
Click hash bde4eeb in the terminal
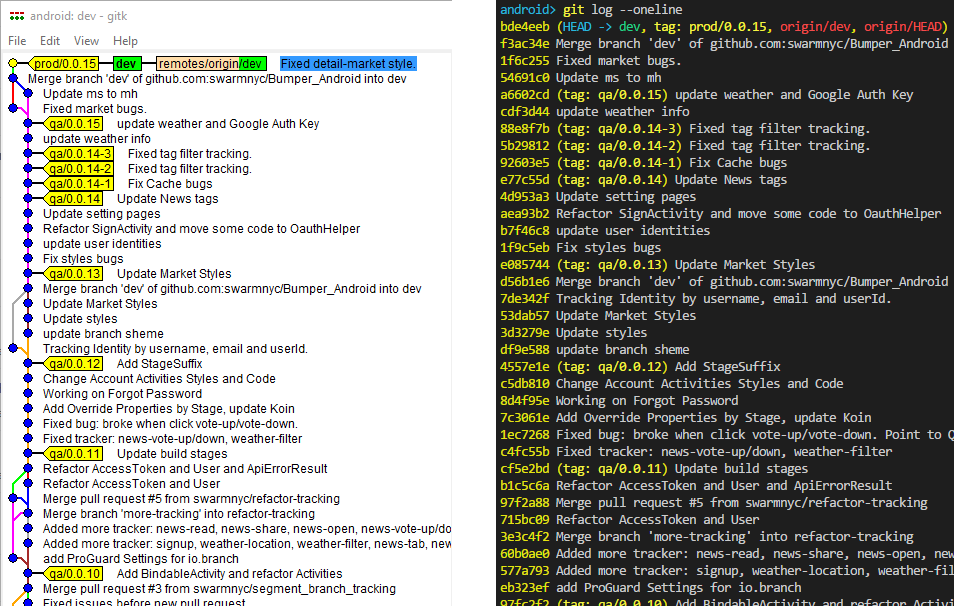524,27
